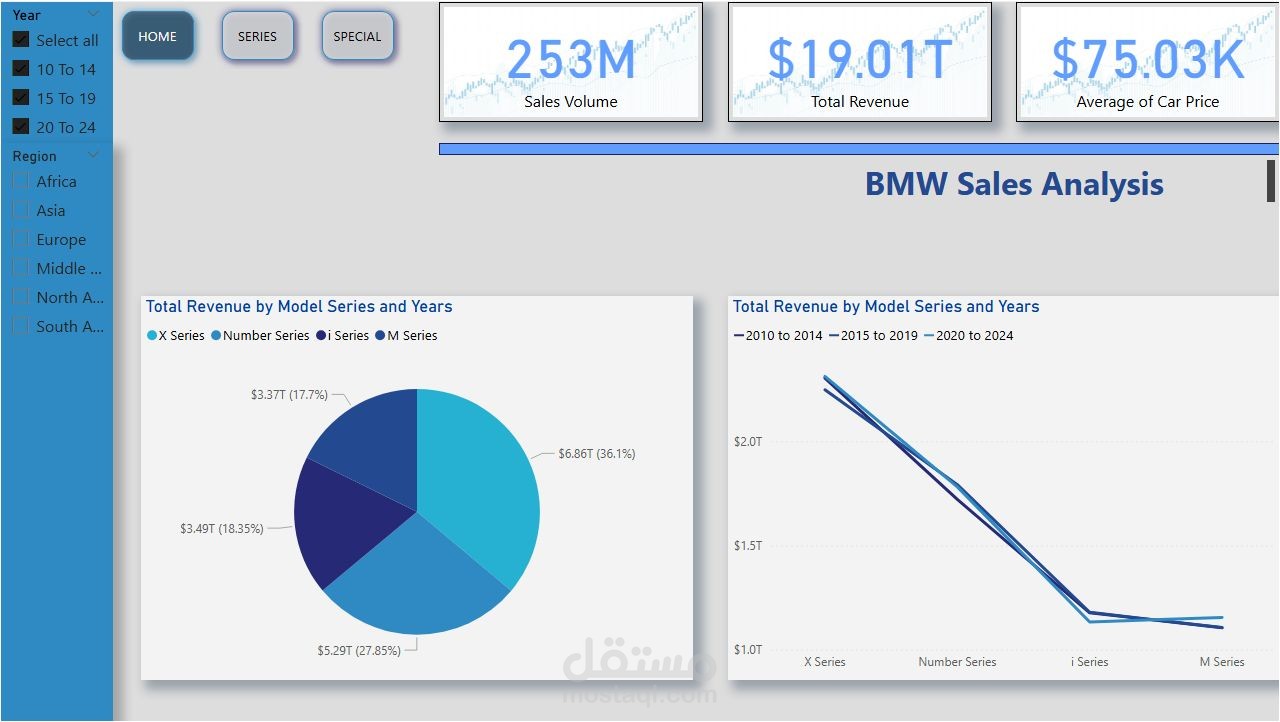This screenshot has height=722, width=1280.
Task: Click the Number Series label on the line chart x-axis
Action: pos(957,662)
